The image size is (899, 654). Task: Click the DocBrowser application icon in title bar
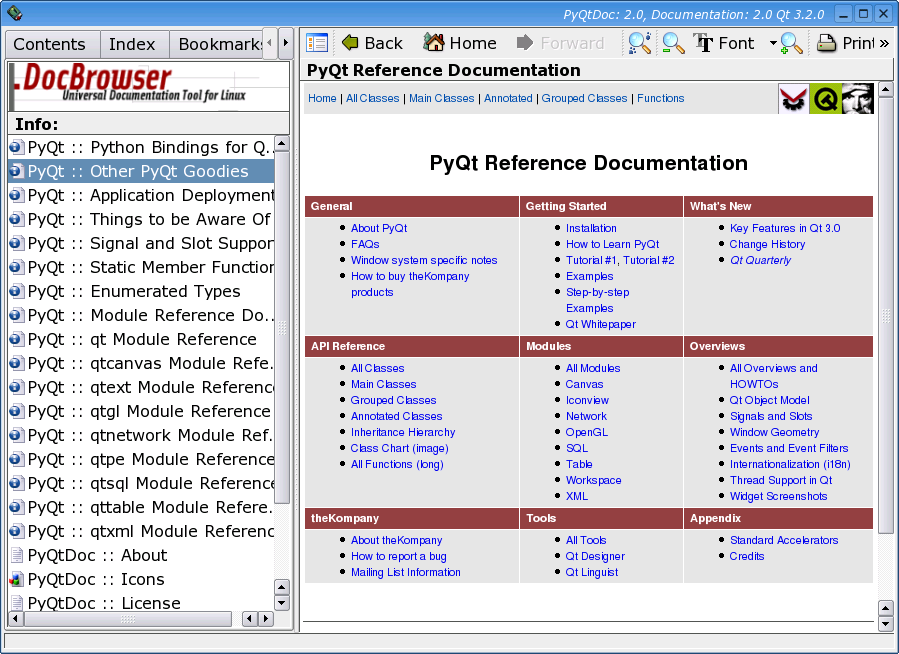tap(14, 13)
